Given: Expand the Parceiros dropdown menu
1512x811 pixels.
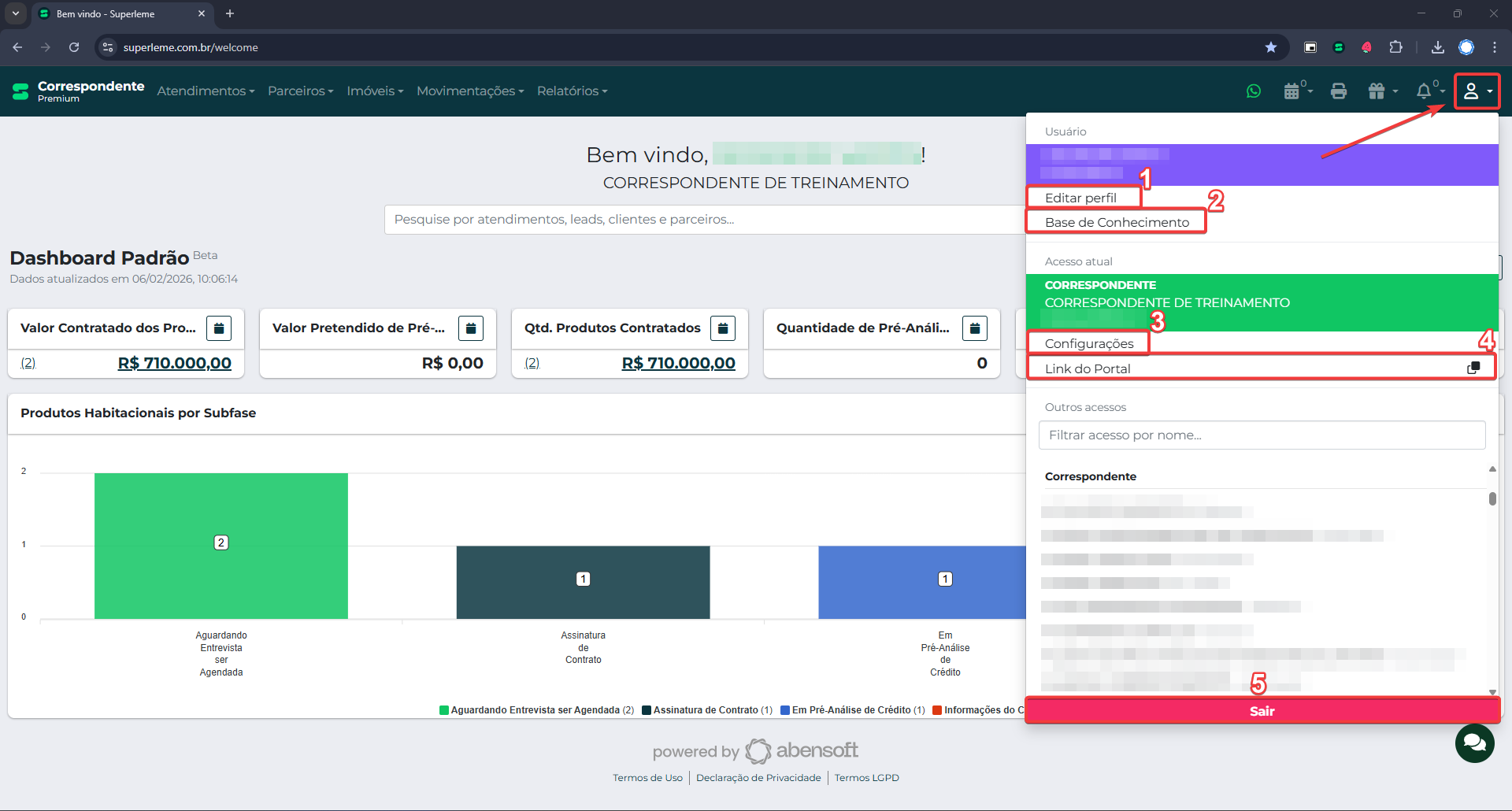Looking at the screenshot, I should (300, 91).
